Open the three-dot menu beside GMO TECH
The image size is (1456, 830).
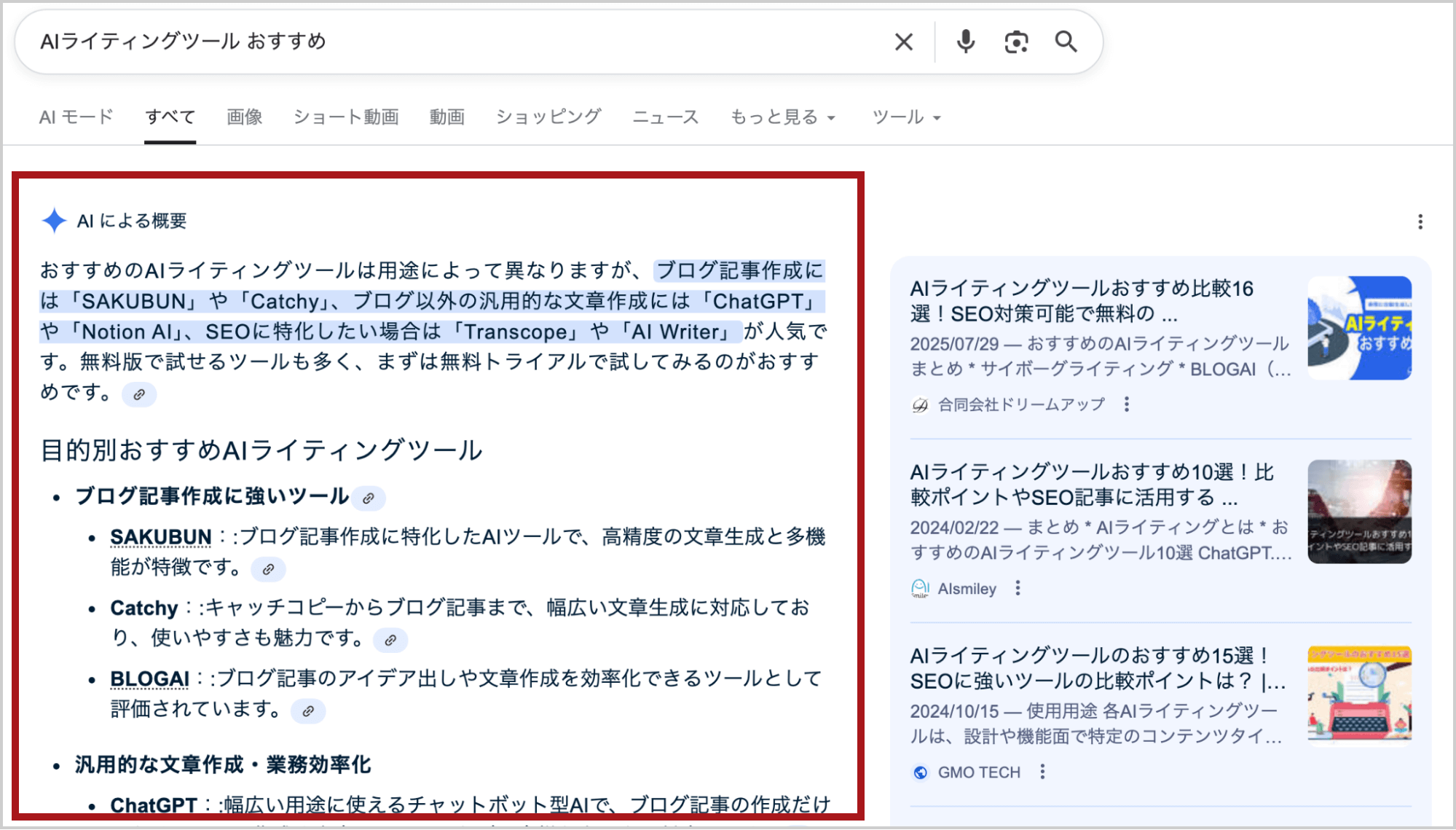pos(1042,772)
